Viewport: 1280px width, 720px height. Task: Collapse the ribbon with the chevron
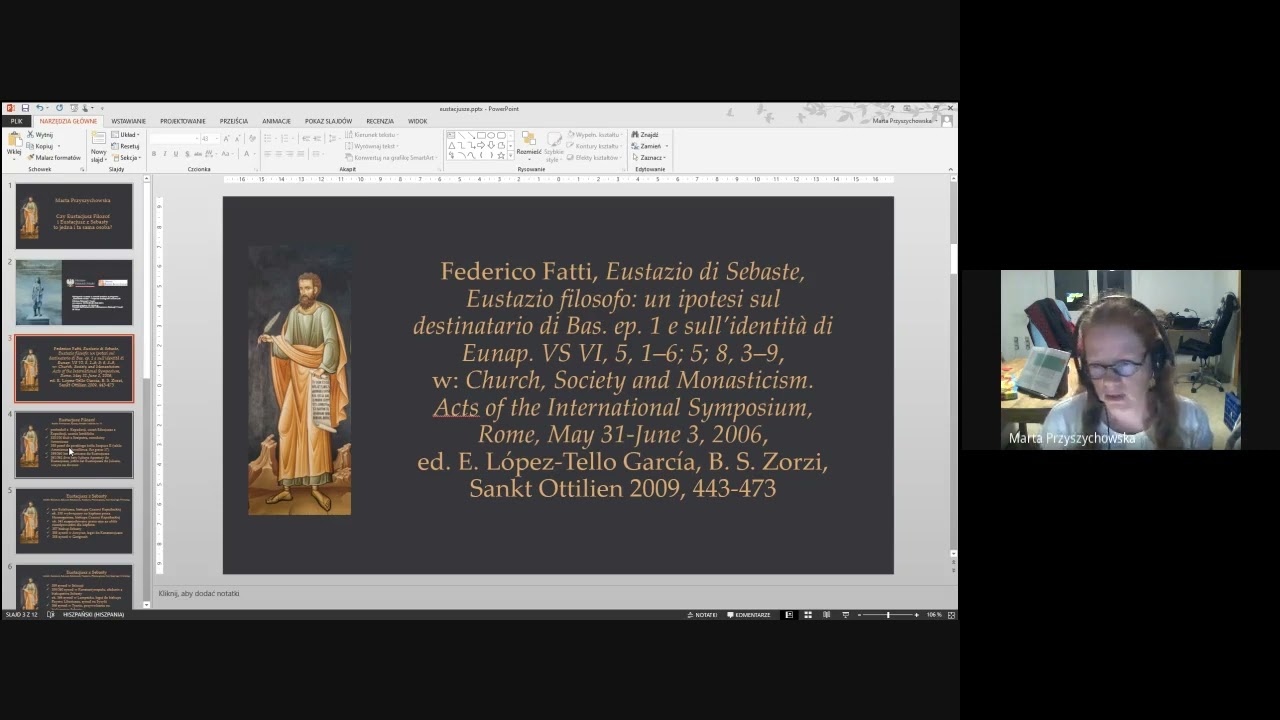[951, 169]
